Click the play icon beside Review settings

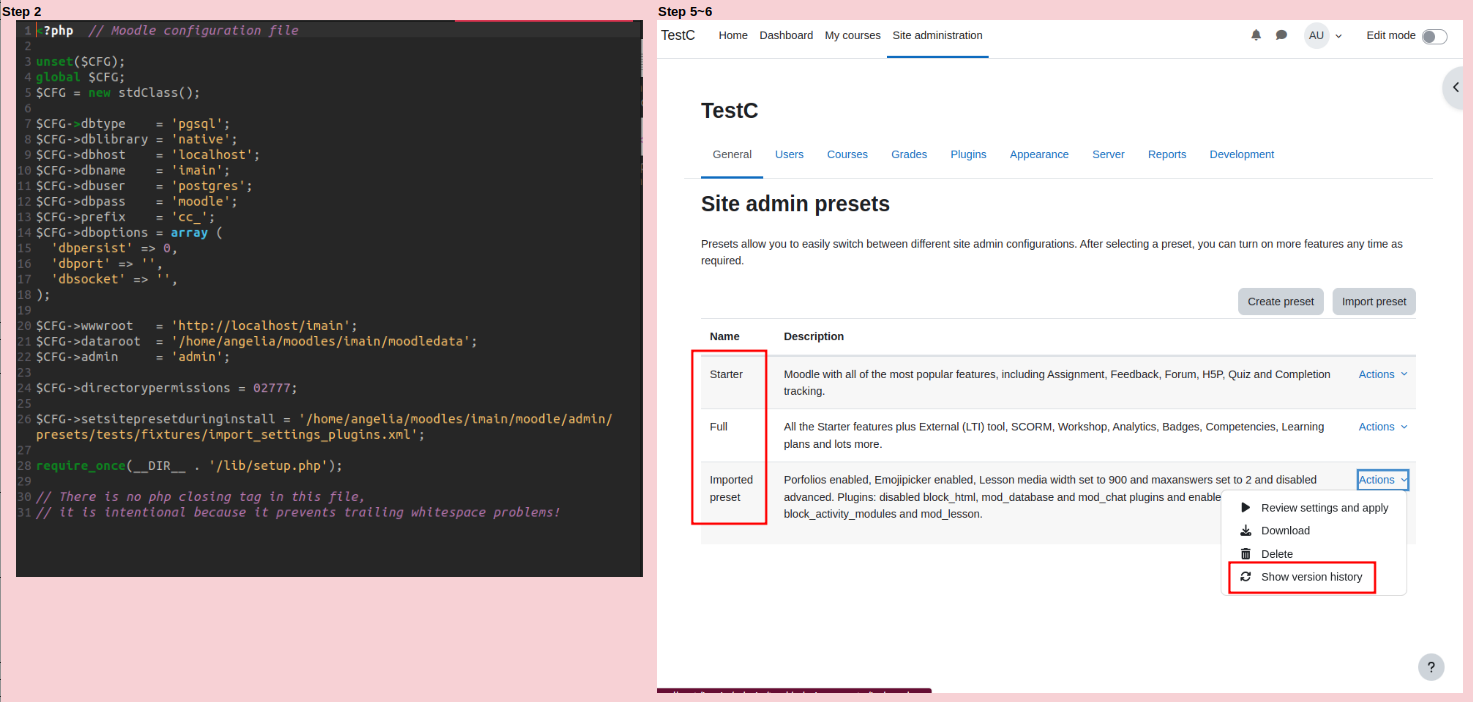click(1245, 508)
